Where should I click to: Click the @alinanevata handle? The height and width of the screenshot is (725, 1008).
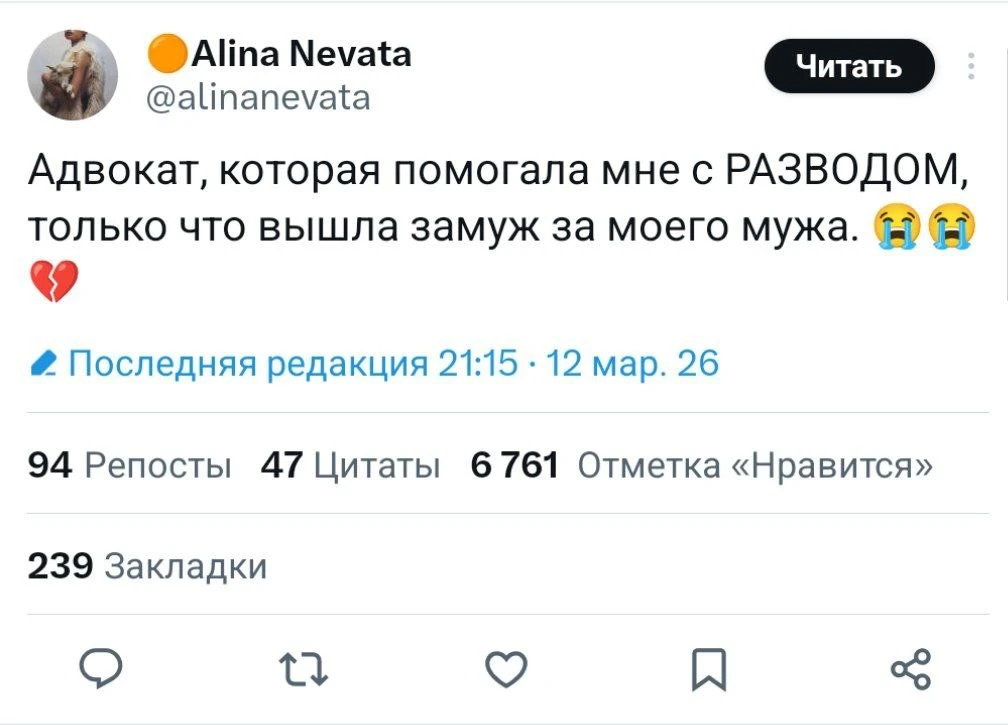pos(259,97)
